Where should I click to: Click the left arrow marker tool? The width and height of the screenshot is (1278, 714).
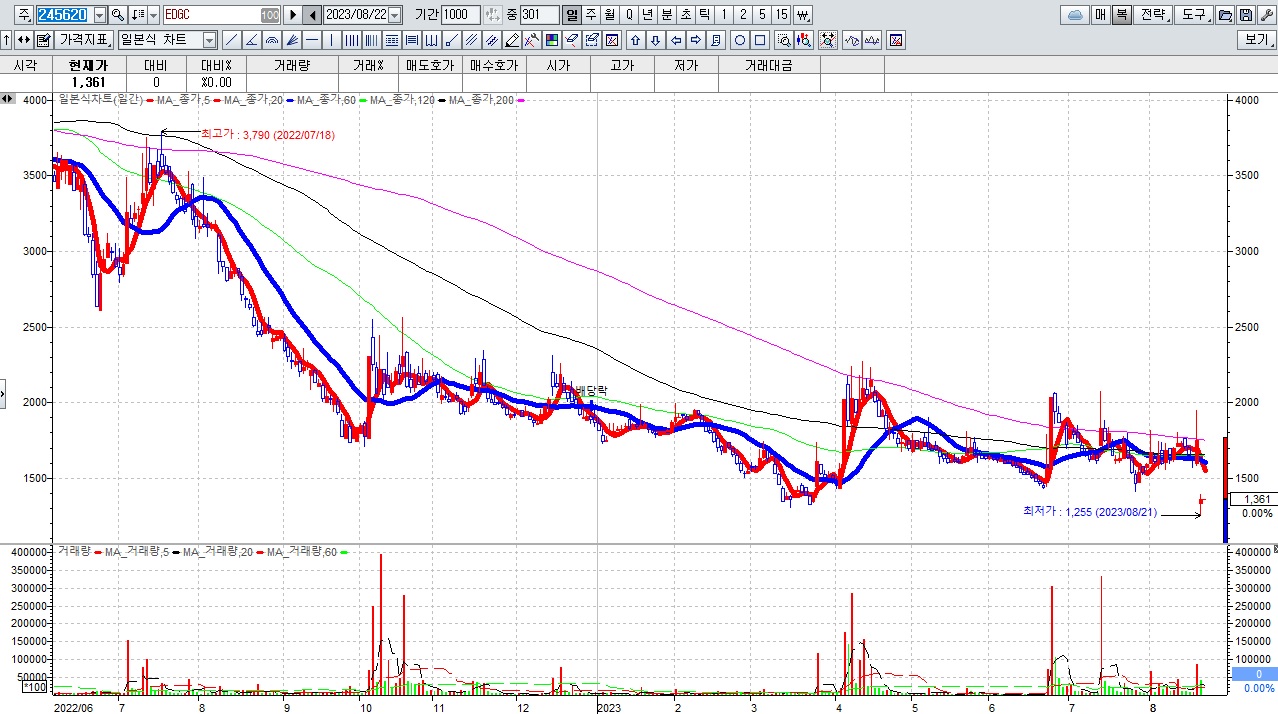pyautogui.click(x=675, y=40)
